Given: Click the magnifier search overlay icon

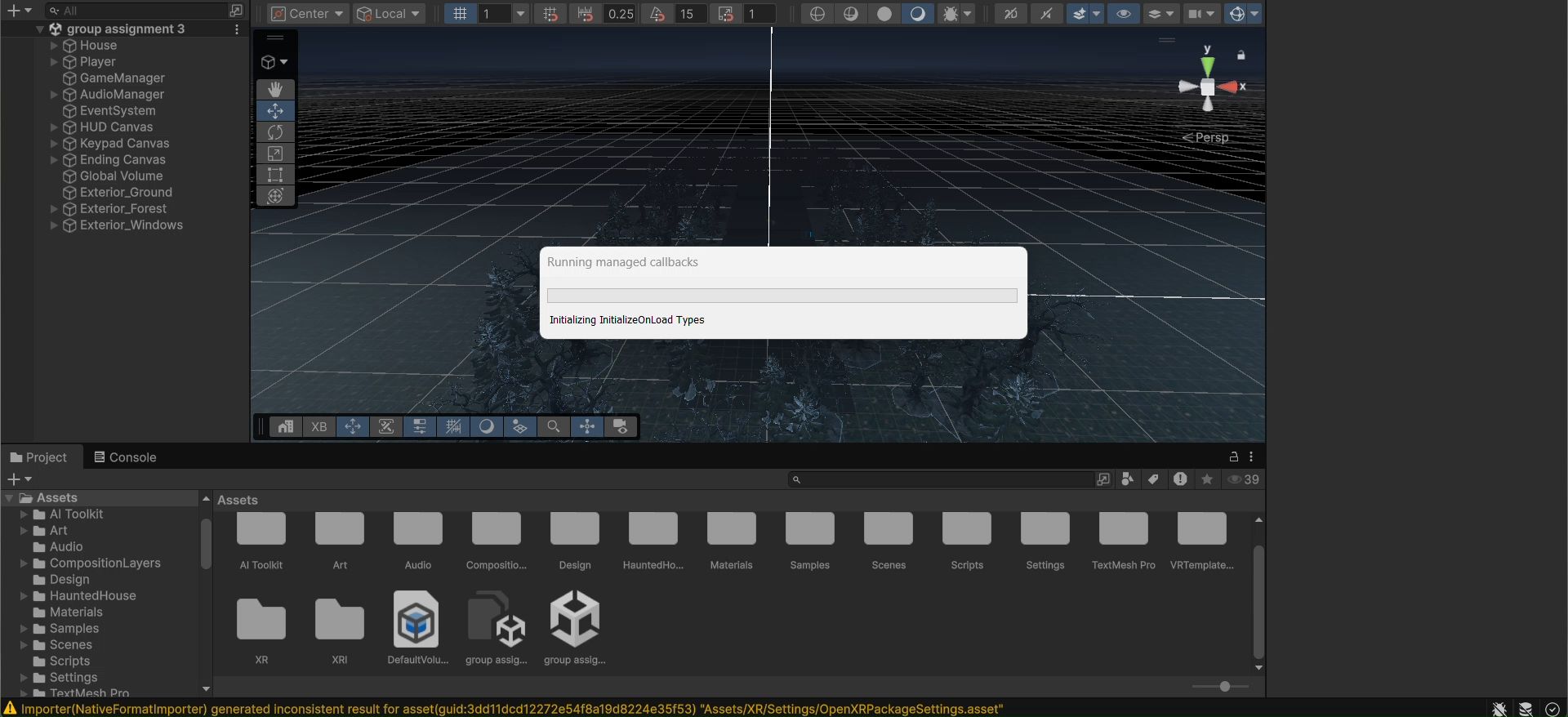Looking at the screenshot, I should click(554, 426).
